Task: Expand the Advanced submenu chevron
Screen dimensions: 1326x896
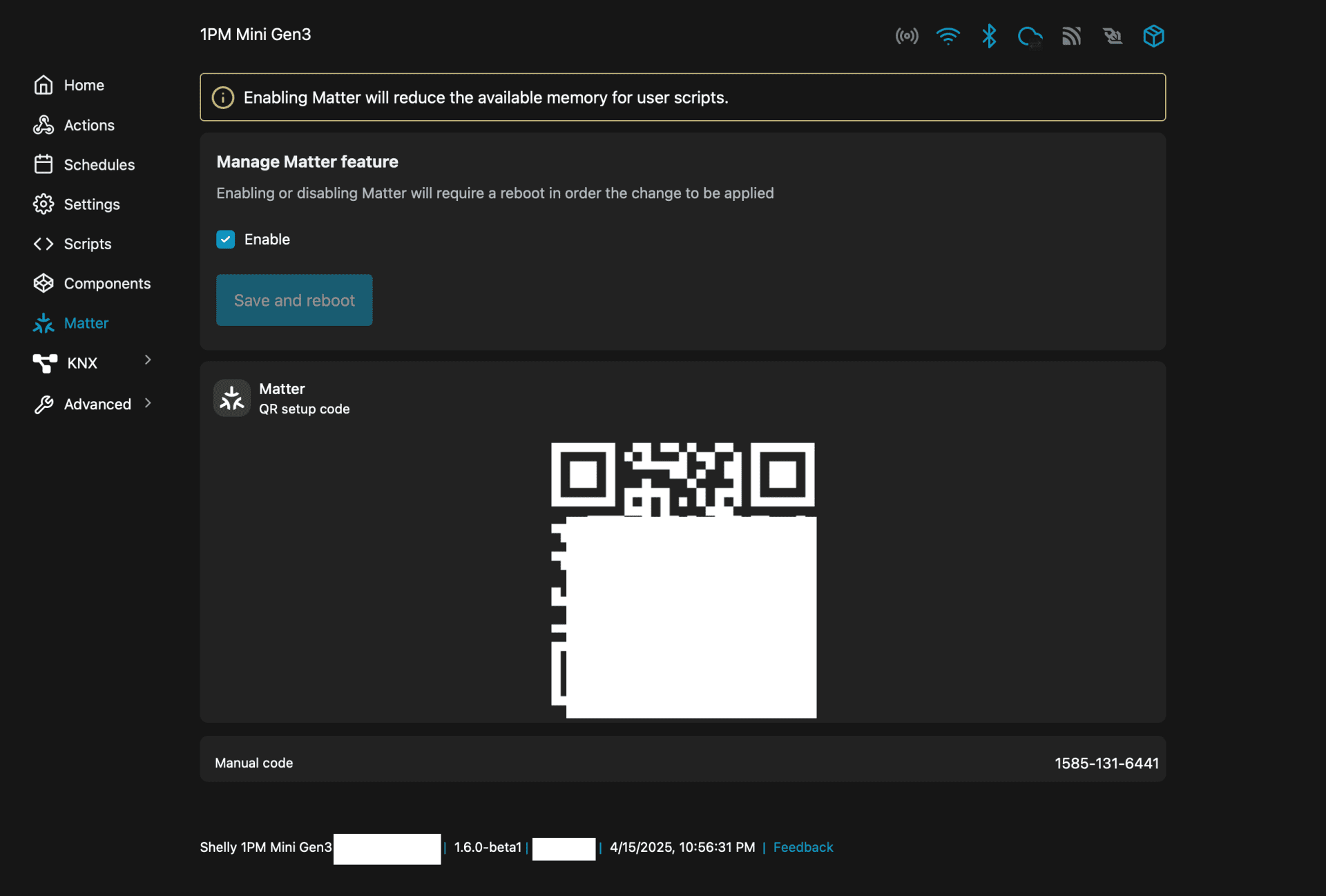Action: click(148, 403)
